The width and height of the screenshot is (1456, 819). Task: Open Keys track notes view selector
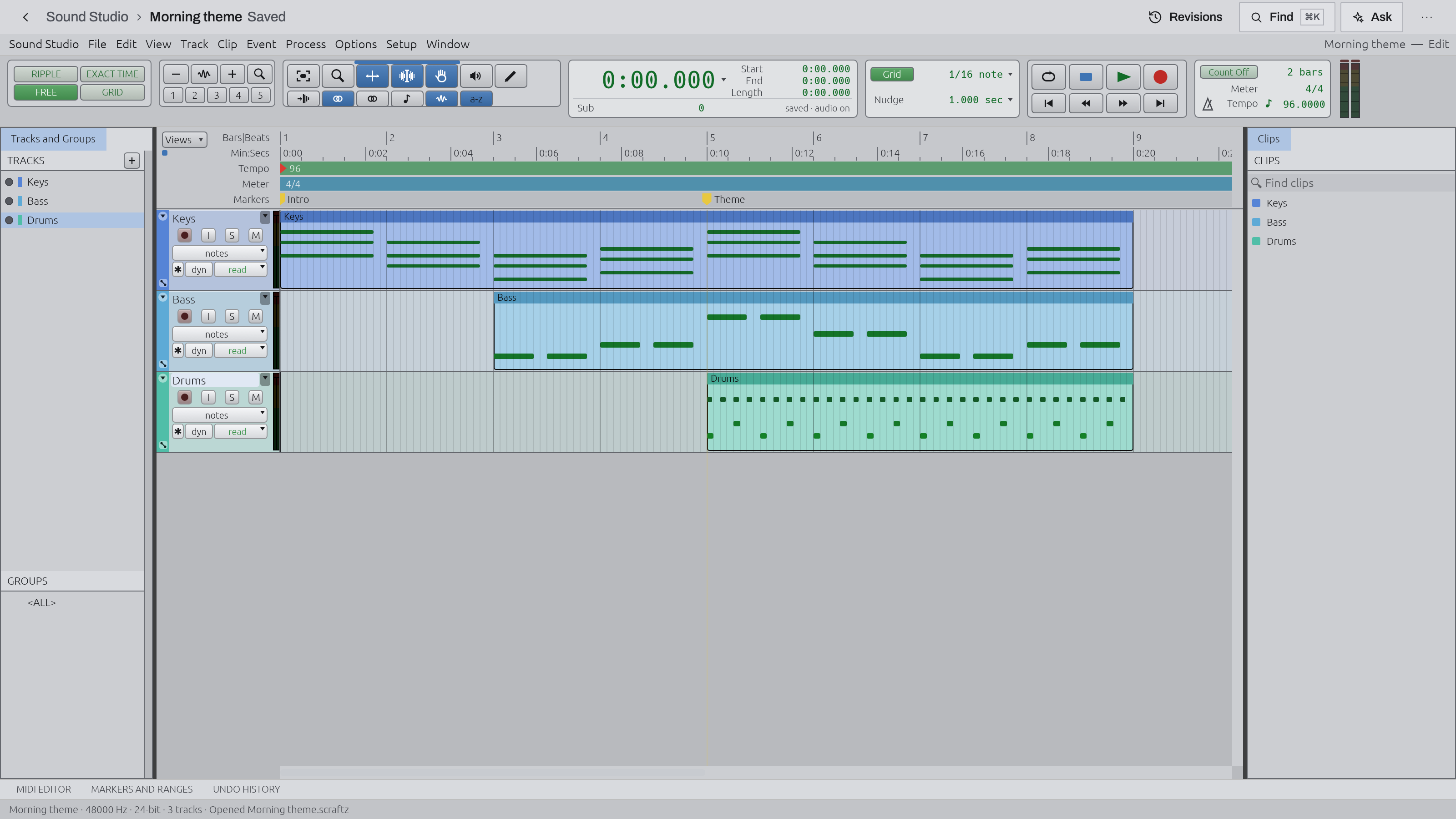click(x=219, y=253)
